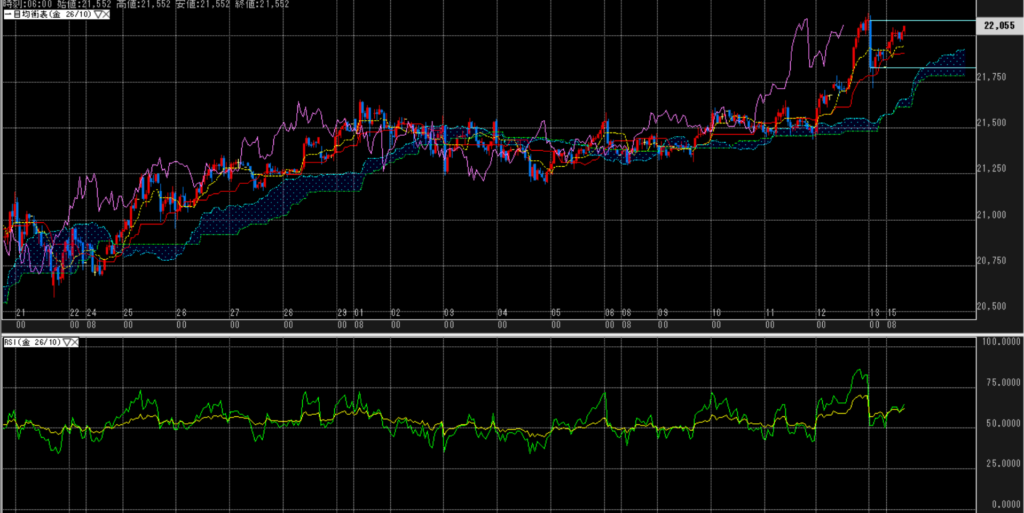The height and width of the screenshot is (513, 1024).
Task: Close the RSI indicator with its X
Action: tap(74, 342)
